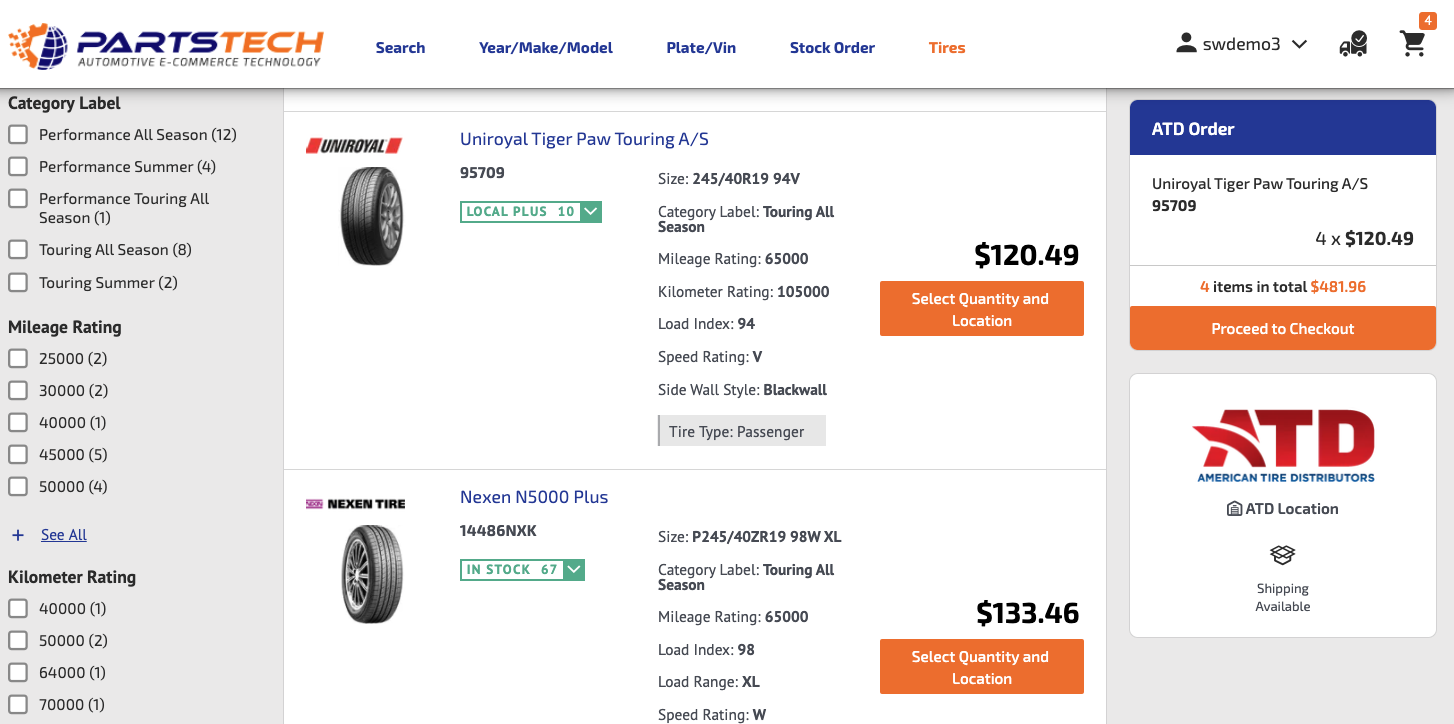Open the Uniroyal Tiger Paw Touring A/S link

pos(584,140)
